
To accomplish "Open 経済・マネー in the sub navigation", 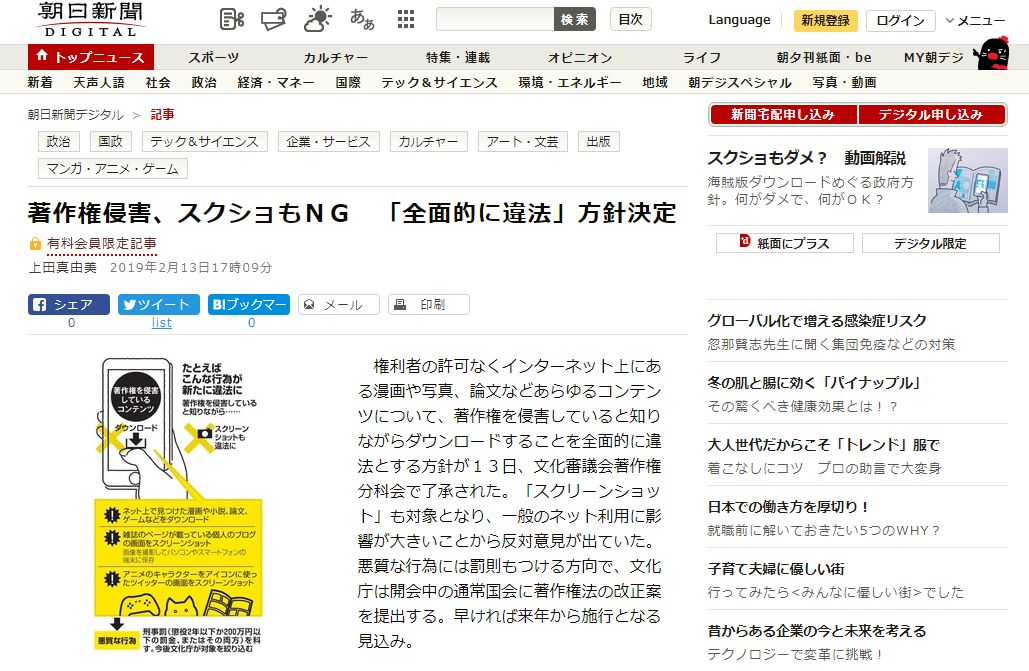I will [x=276, y=82].
